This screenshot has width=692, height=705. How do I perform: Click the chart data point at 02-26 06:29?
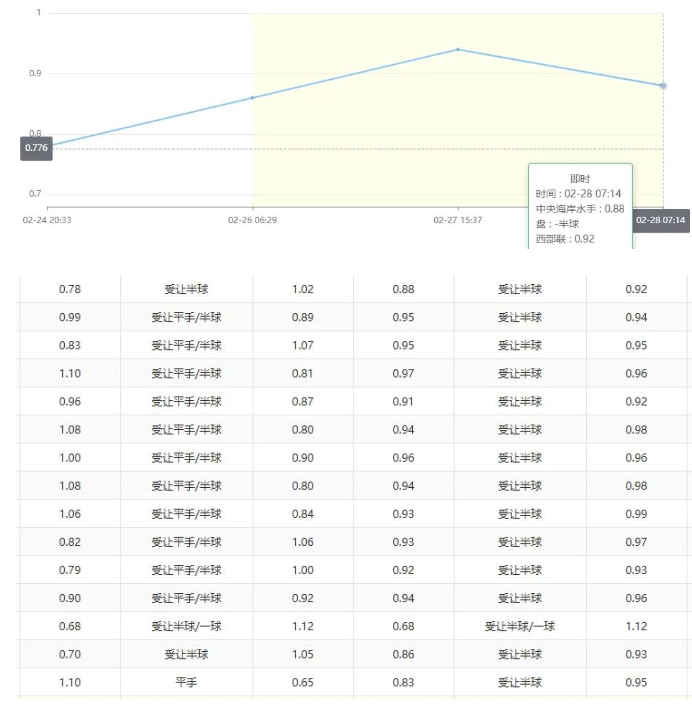click(x=252, y=98)
